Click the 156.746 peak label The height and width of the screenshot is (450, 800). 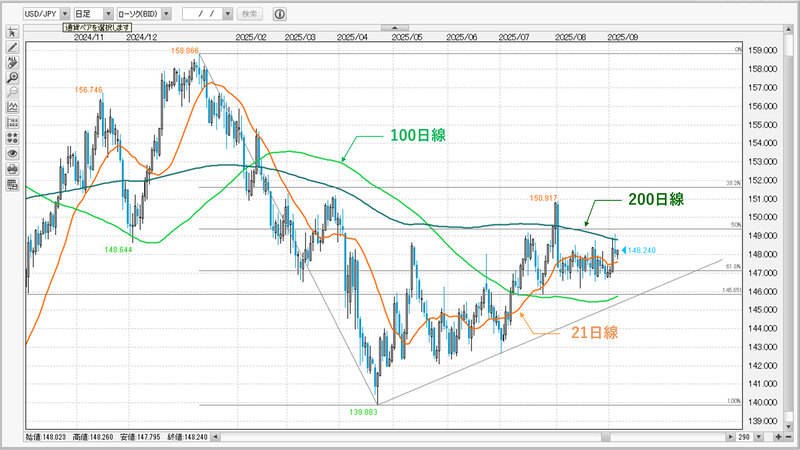pyautogui.click(x=88, y=90)
